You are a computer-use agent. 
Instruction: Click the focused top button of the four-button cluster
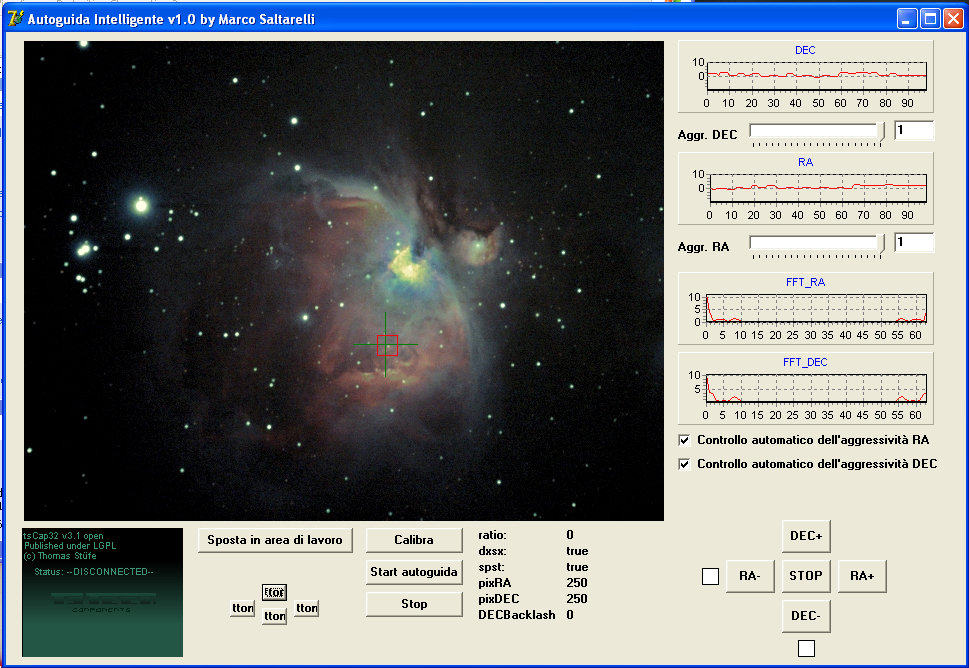coord(274,593)
